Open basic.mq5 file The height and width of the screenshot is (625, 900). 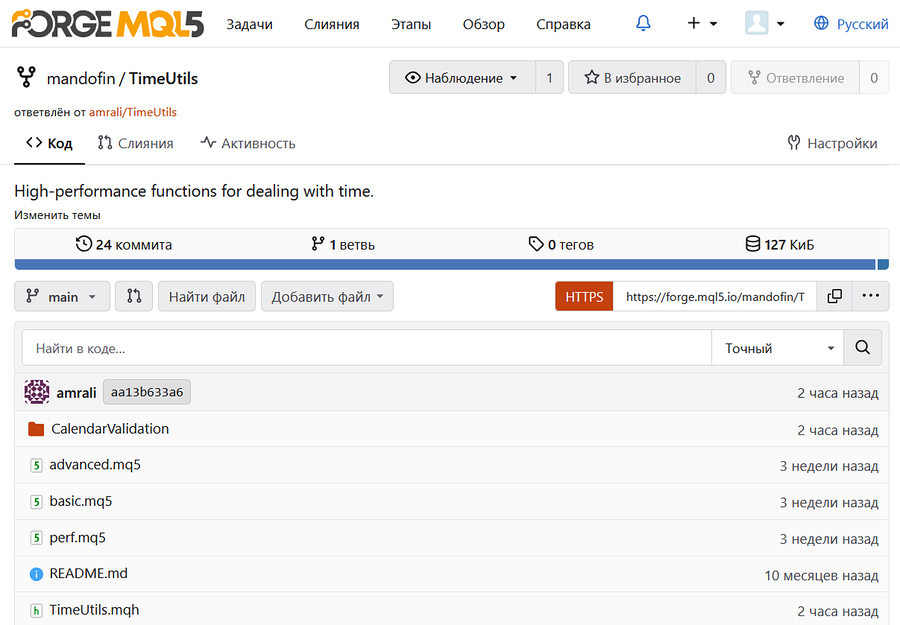pos(80,501)
